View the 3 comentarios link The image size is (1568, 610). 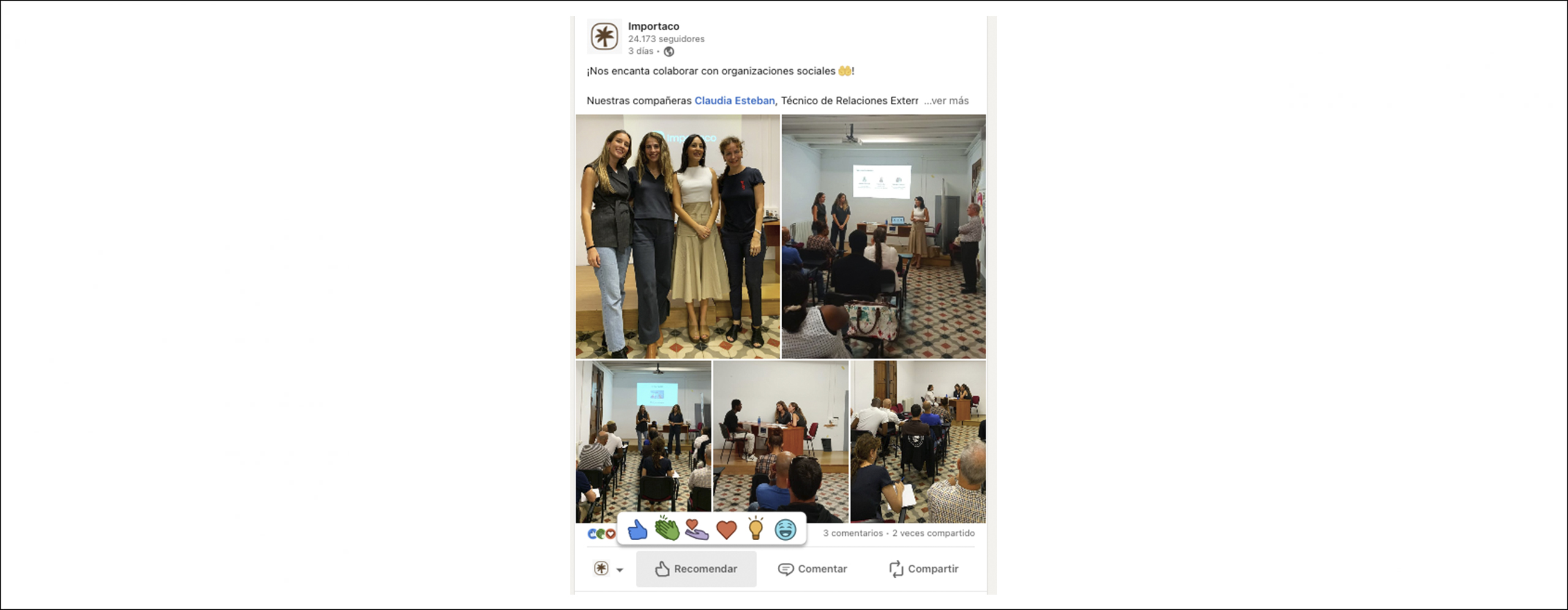coord(853,533)
